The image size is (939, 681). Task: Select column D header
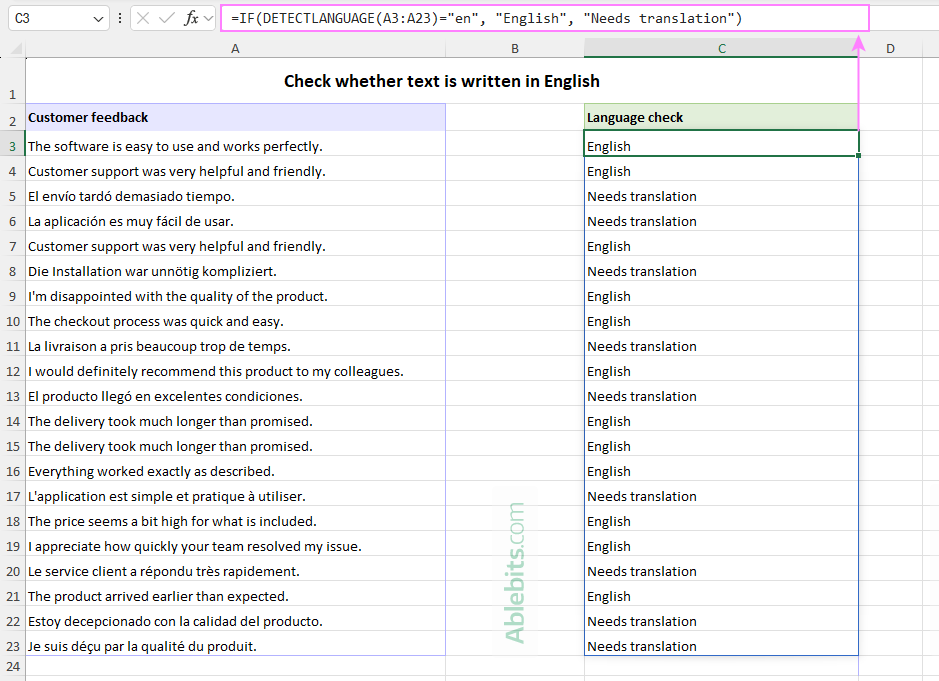pos(890,49)
